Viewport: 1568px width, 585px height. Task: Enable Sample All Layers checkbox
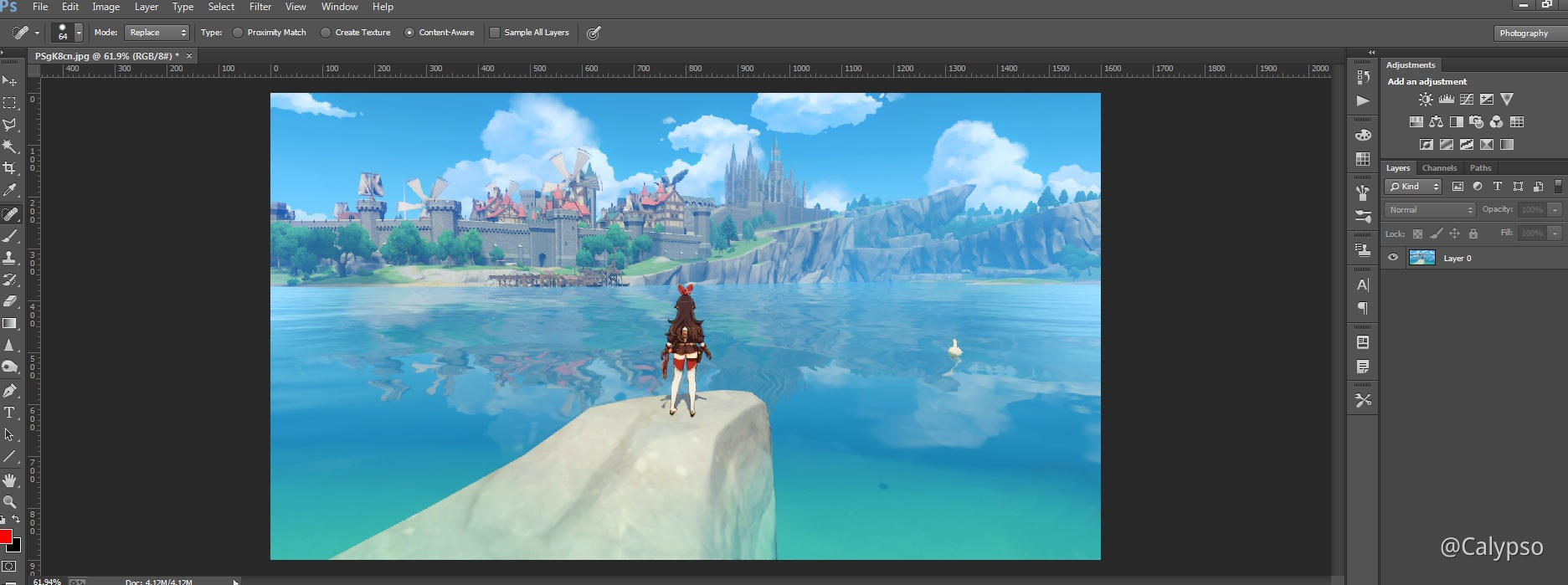click(x=495, y=33)
